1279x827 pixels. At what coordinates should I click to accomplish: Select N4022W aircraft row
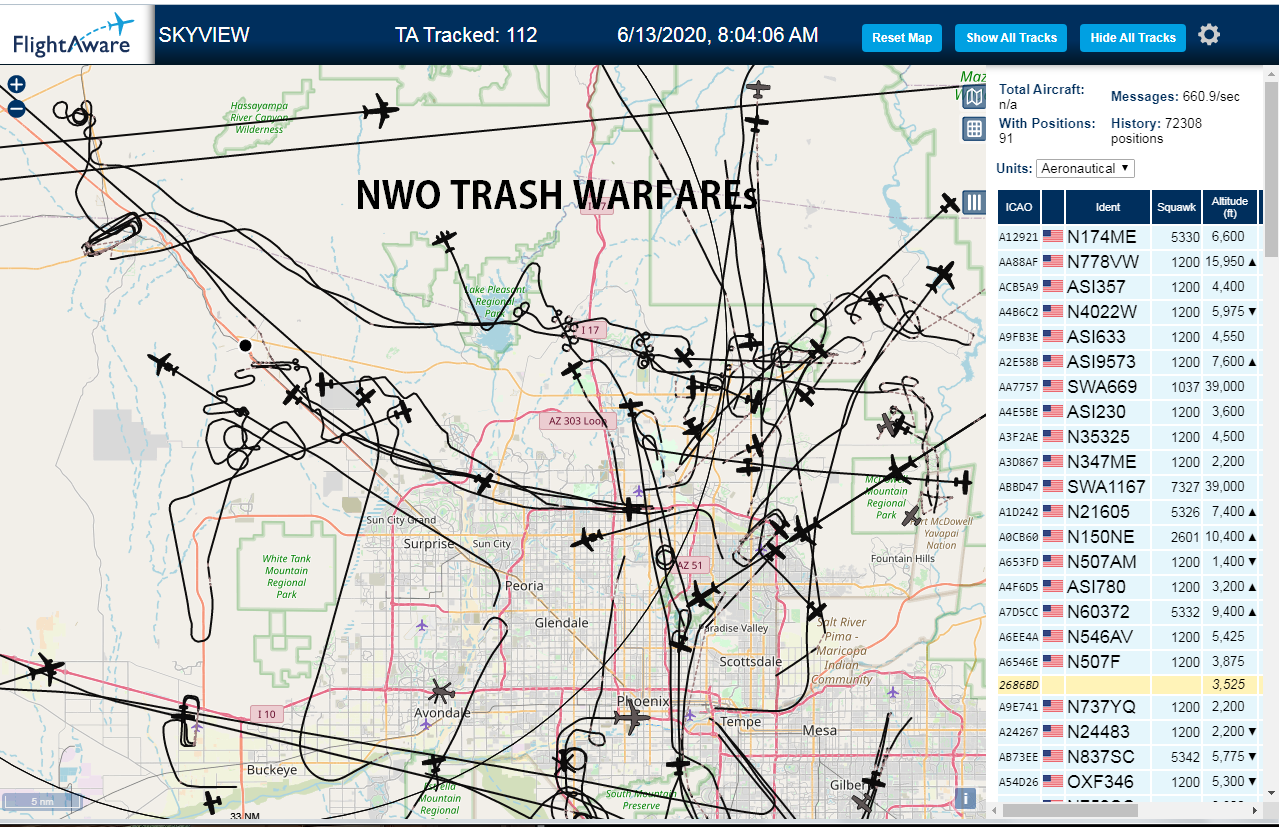point(1130,312)
